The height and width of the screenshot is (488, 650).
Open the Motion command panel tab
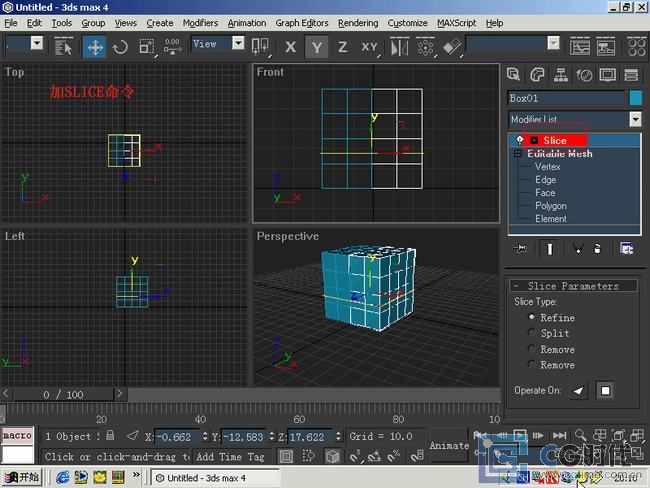pos(585,75)
